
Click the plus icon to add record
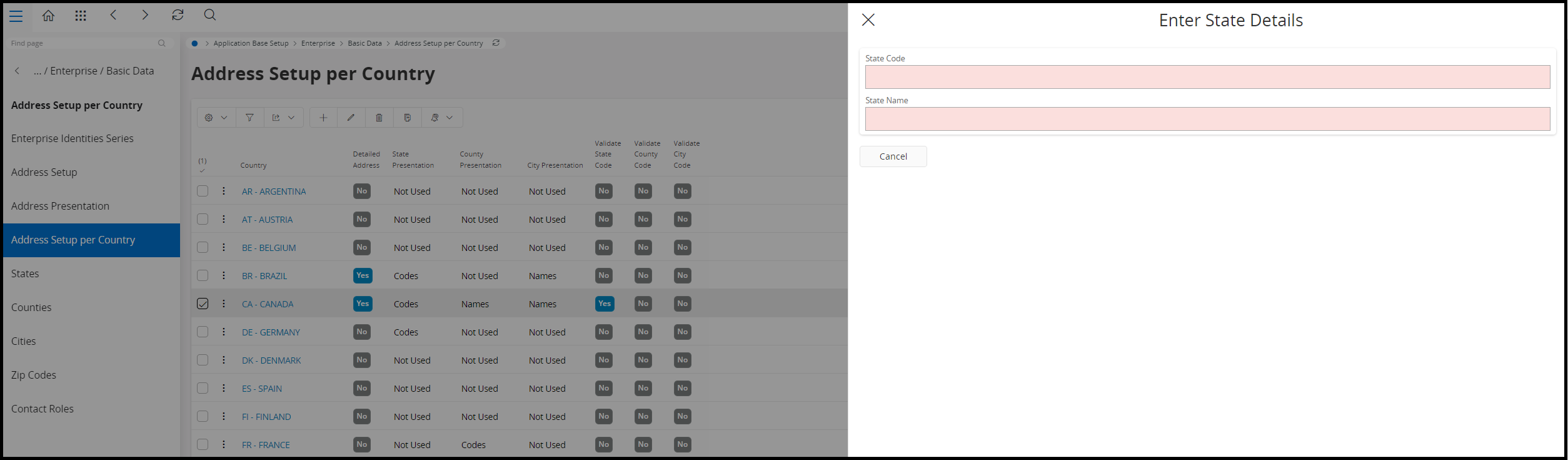coord(323,118)
